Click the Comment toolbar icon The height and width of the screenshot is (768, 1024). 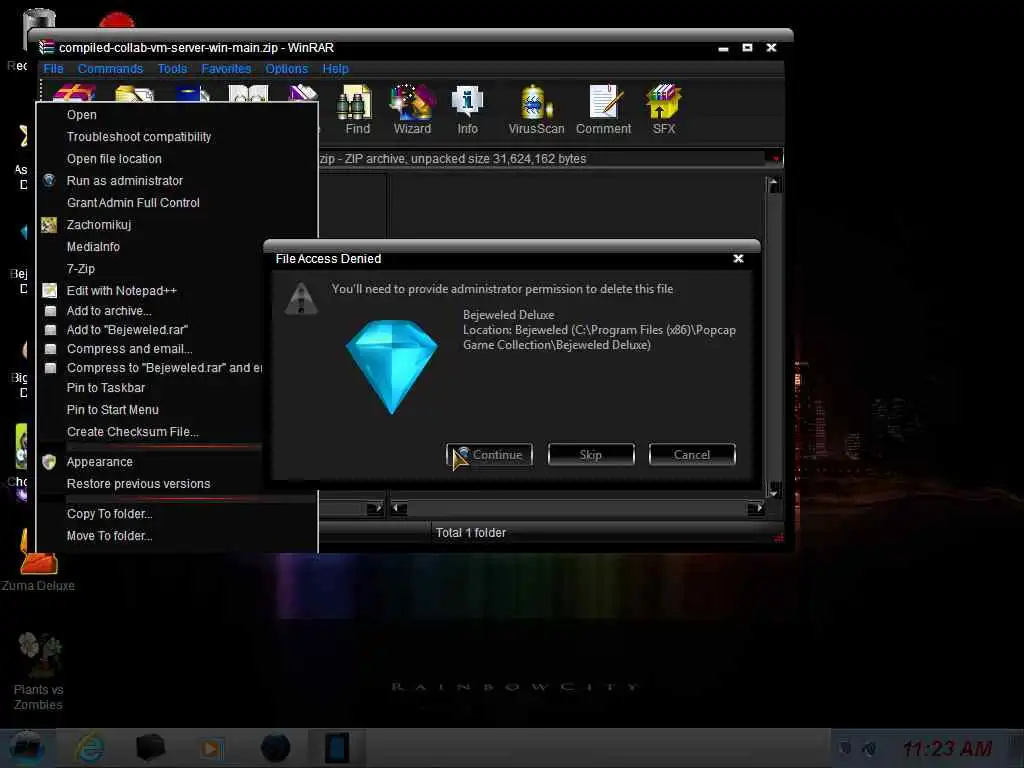coord(603,110)
